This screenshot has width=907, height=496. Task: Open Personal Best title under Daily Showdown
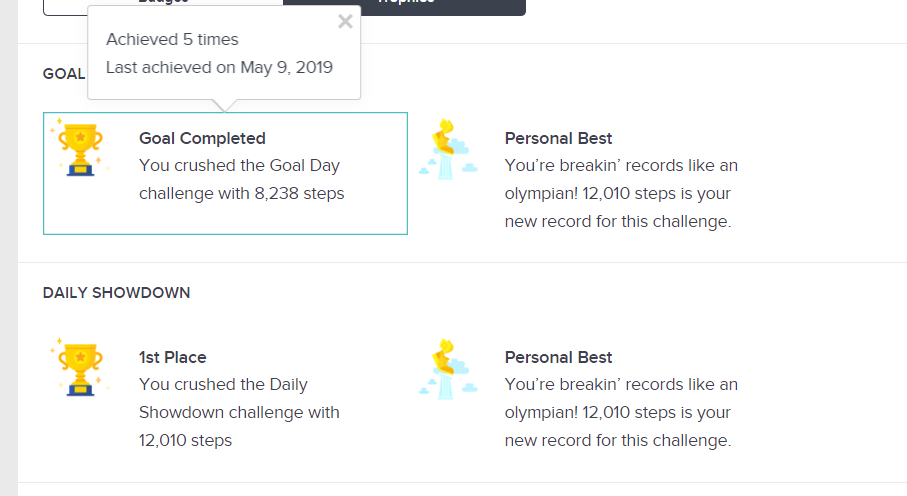coord(558,357)
